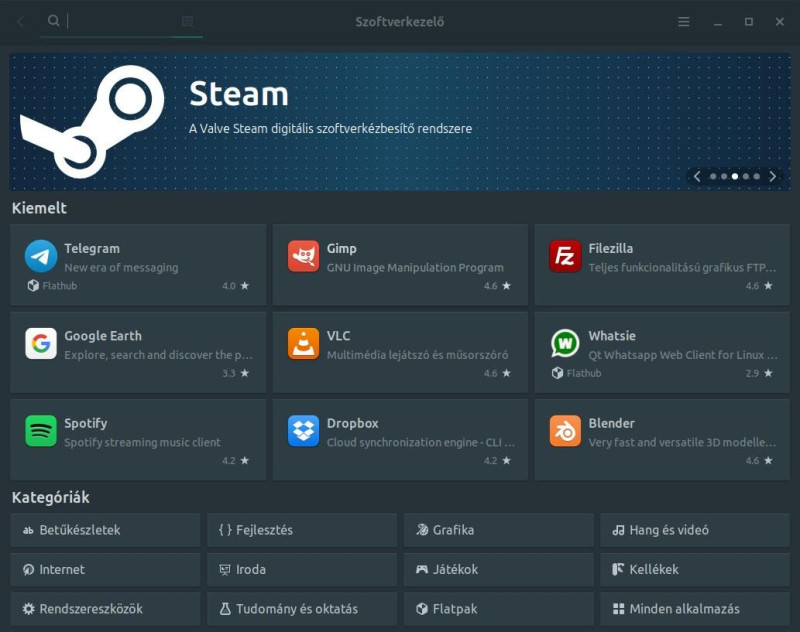
Task: Open the Tudomány és oktatás category
Action: pos(302,609)
